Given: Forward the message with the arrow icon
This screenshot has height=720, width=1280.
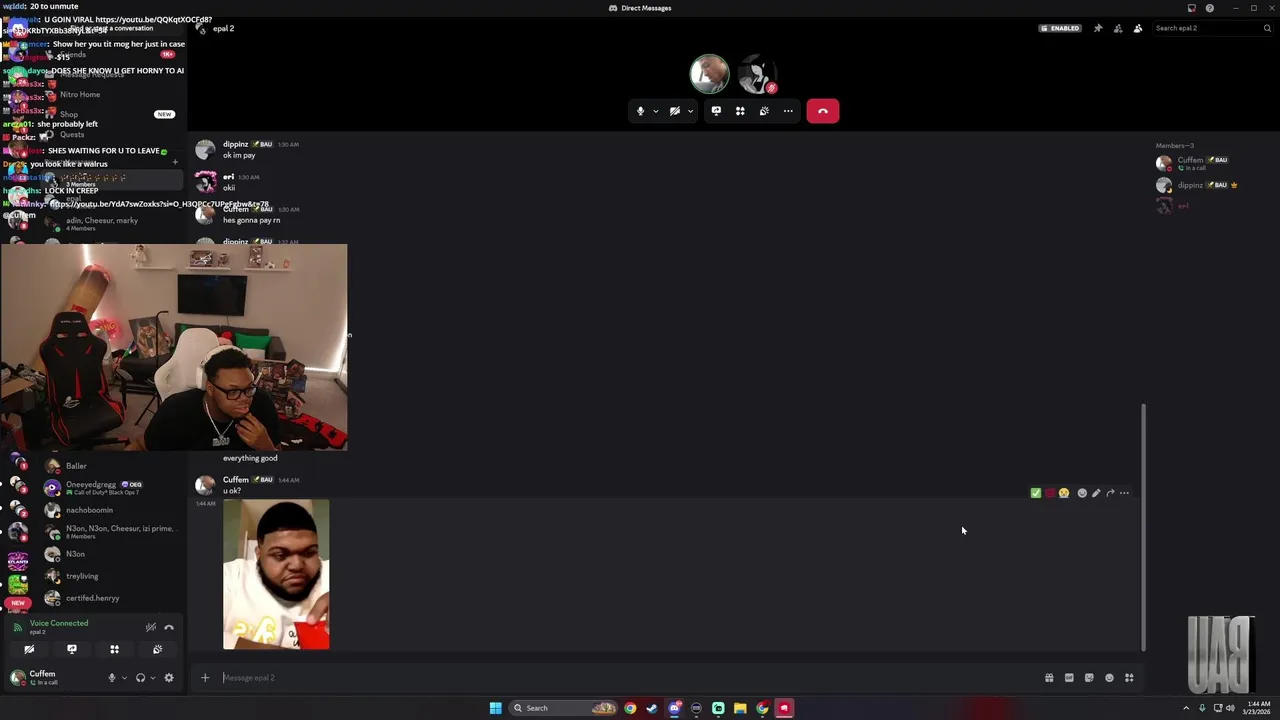Looking at the screenshot, I should (x=1110, y=493).
